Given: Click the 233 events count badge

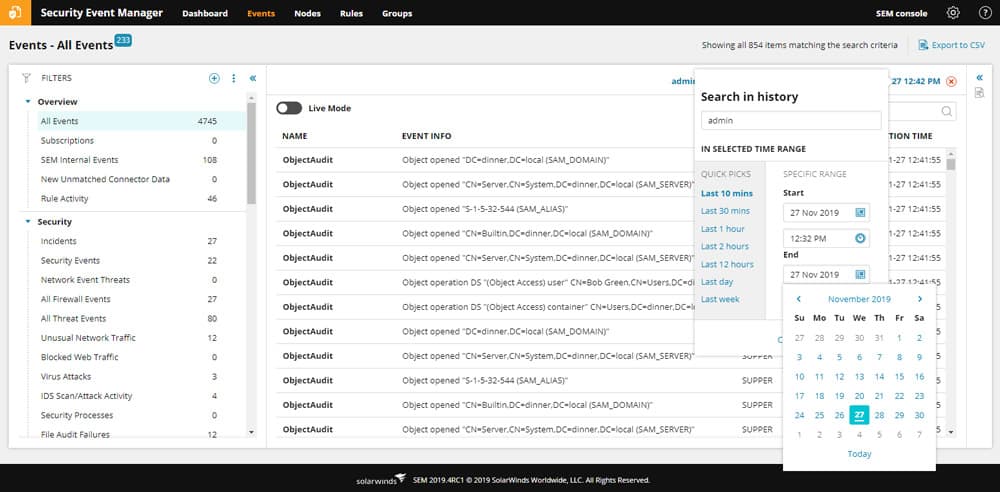Looking at the screenshot, I should tap(123, 41).
